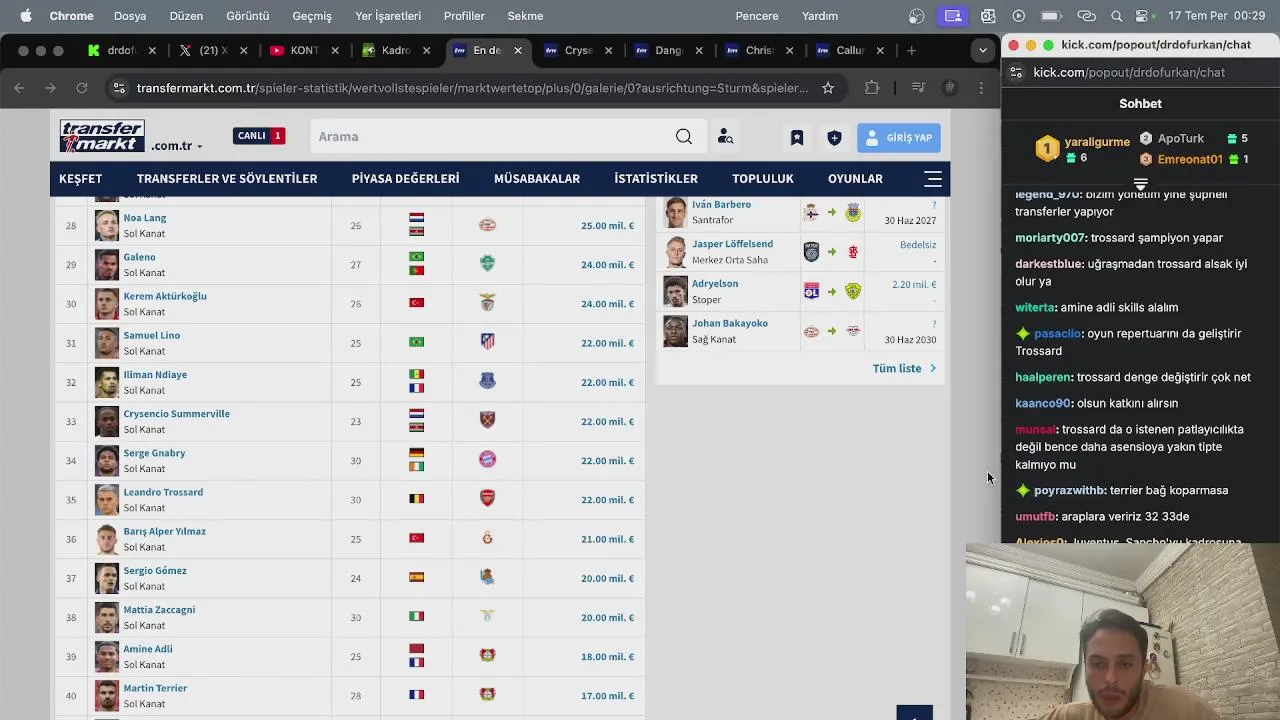Click Everton crest in Iliman Ndiaye row
This screenshot has width=1280, height=720.
click(487, 381)
